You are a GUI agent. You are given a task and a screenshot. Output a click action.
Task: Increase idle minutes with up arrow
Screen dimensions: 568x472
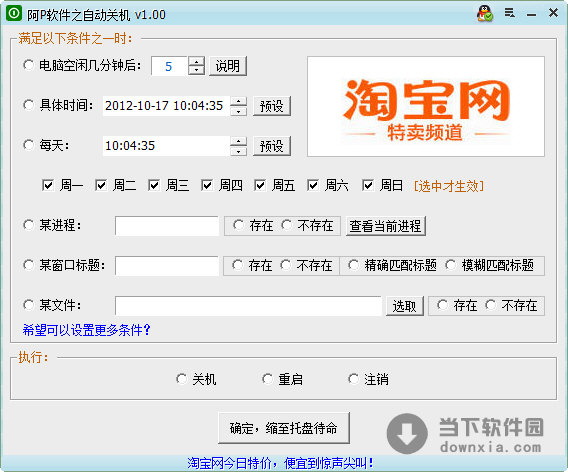[196, 61]
